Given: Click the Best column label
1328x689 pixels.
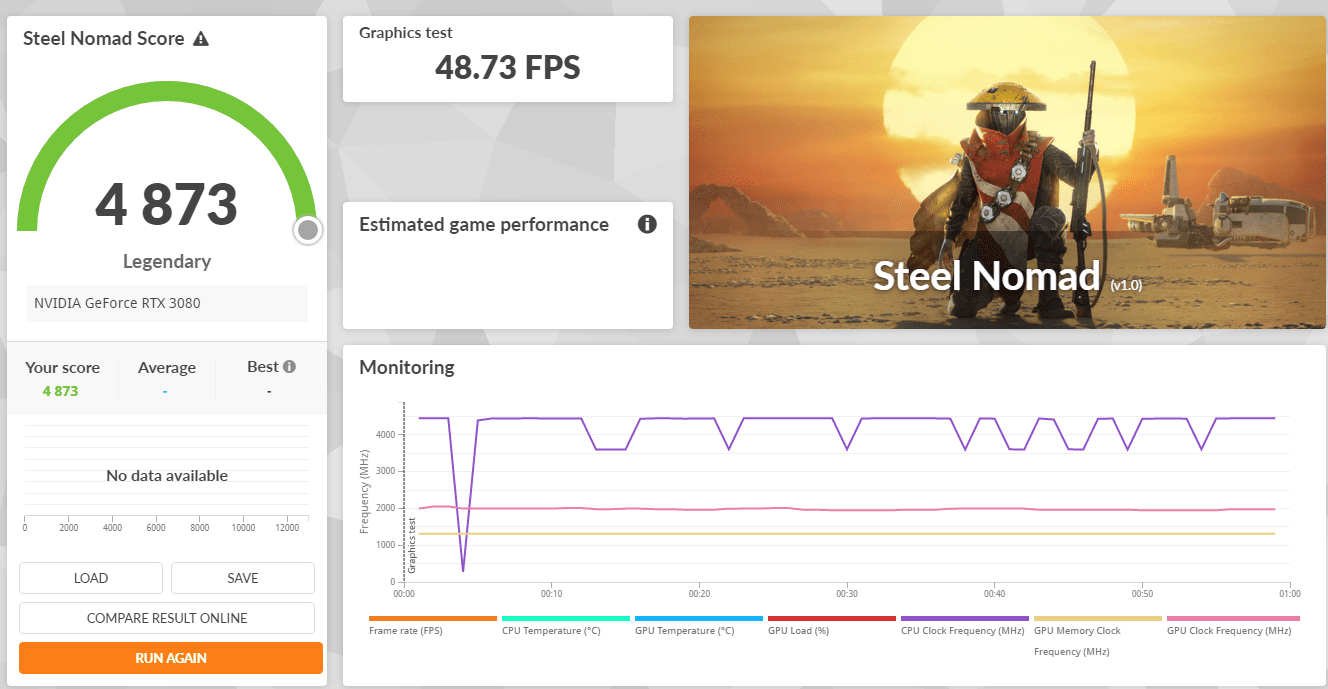Looking at the screenshot, I should (x=263, y=367).
